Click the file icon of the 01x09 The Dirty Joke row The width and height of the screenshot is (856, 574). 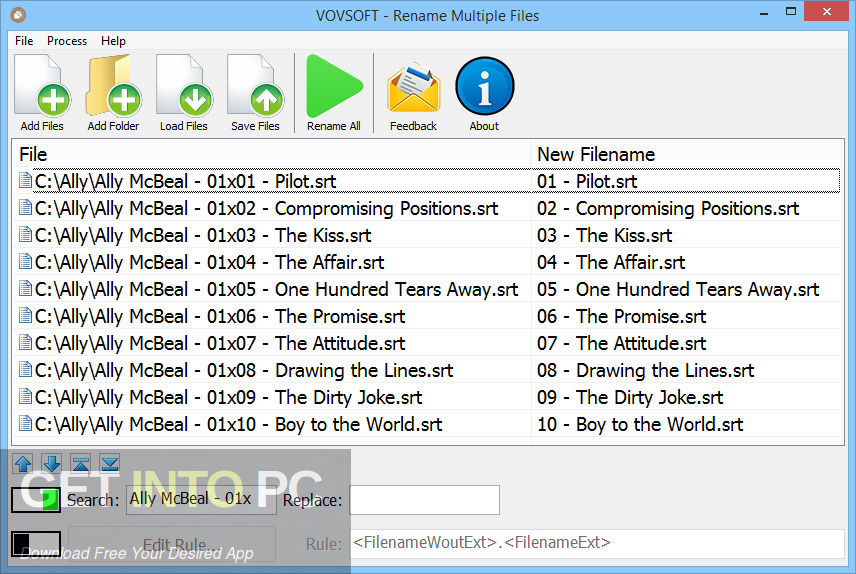[25, 397]
